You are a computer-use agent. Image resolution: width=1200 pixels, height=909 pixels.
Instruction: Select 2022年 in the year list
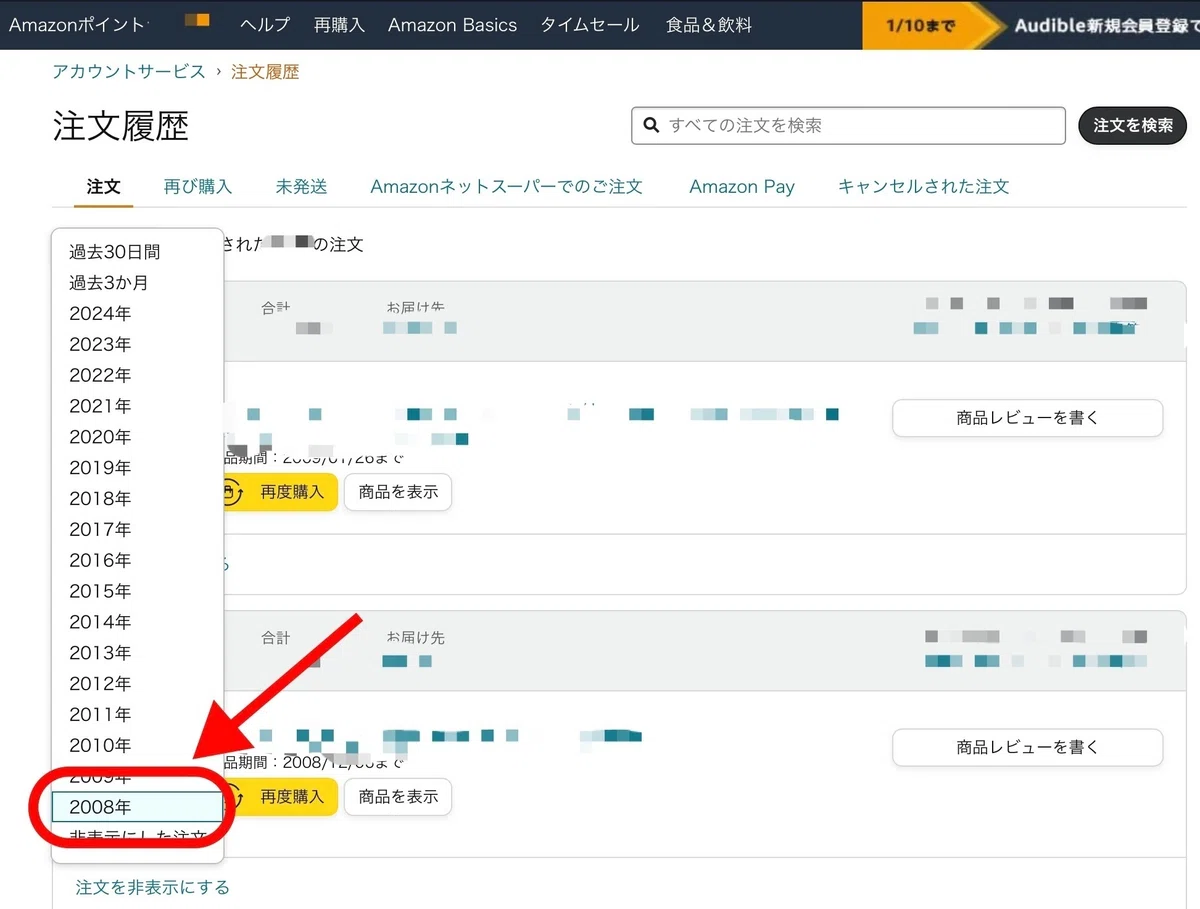tap(137, 376)
